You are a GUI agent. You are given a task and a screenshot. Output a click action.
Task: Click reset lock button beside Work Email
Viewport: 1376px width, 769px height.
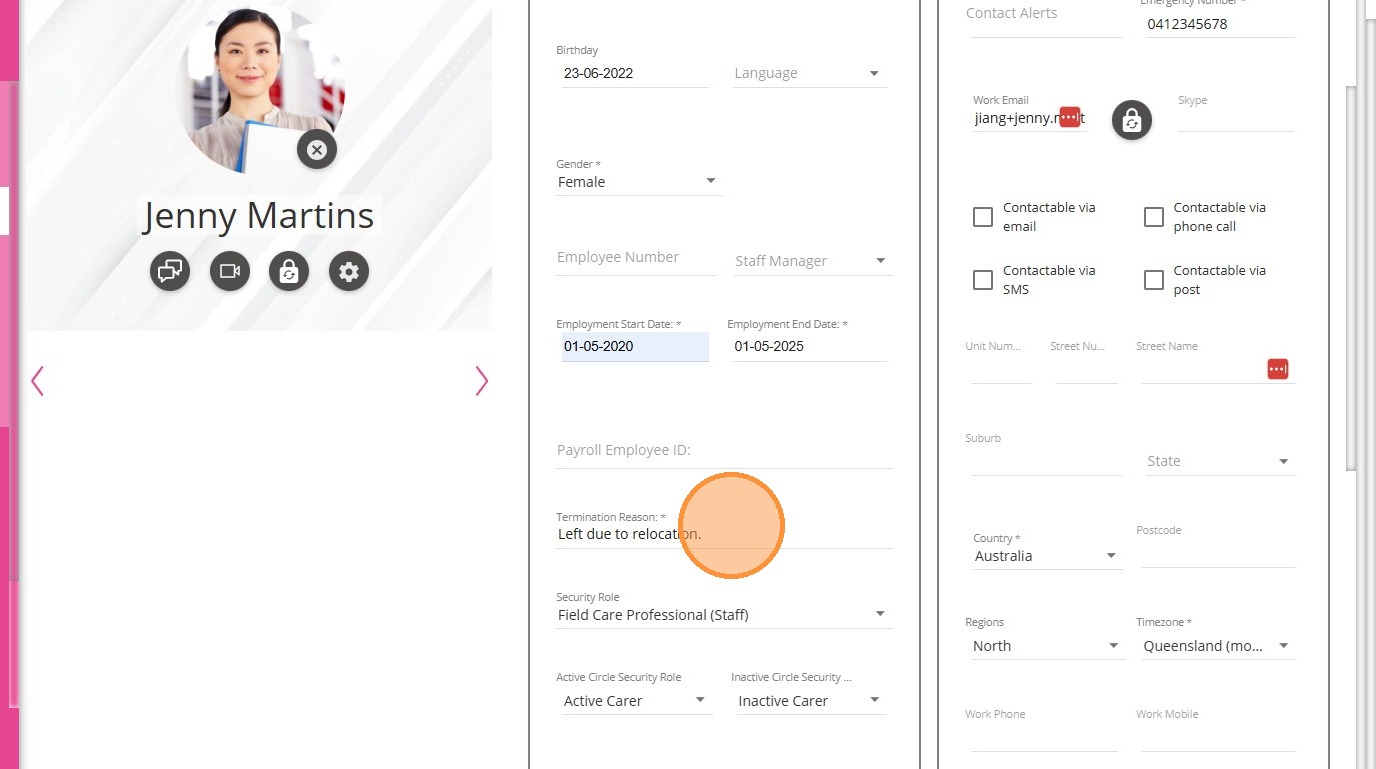point(1132,120)
